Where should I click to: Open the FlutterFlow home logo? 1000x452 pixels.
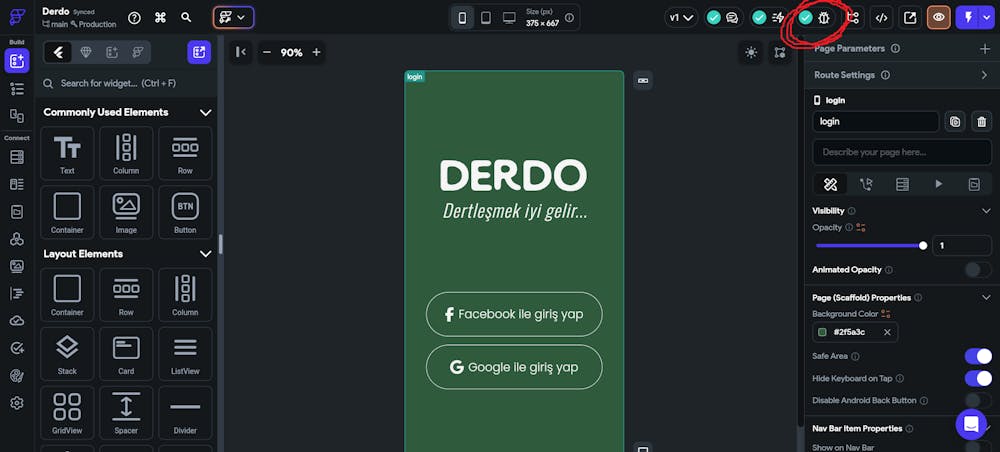pyautogui.click(x=17, y=17)
